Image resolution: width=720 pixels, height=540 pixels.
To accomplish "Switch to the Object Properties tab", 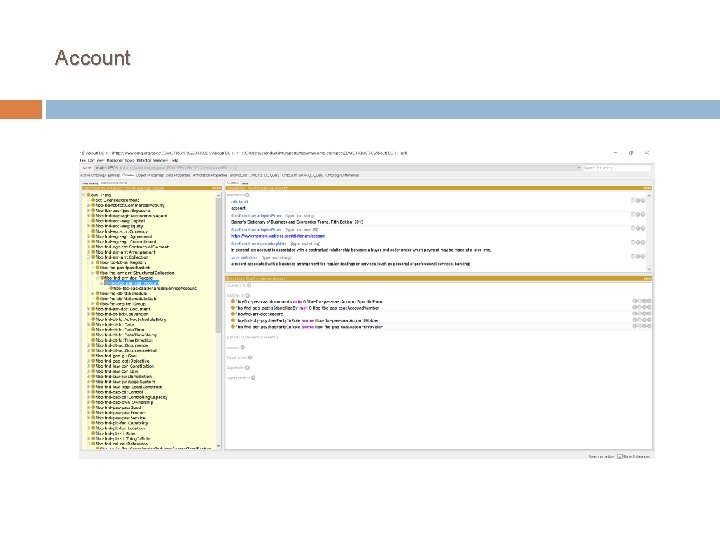I will click(150, 175).
